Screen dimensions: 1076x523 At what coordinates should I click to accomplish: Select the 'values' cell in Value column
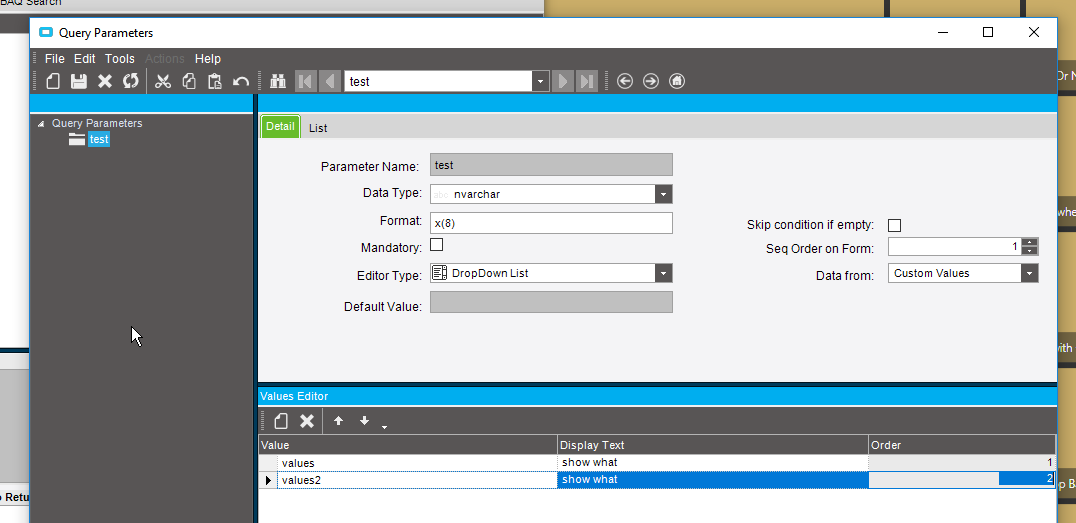coord(417,463)
